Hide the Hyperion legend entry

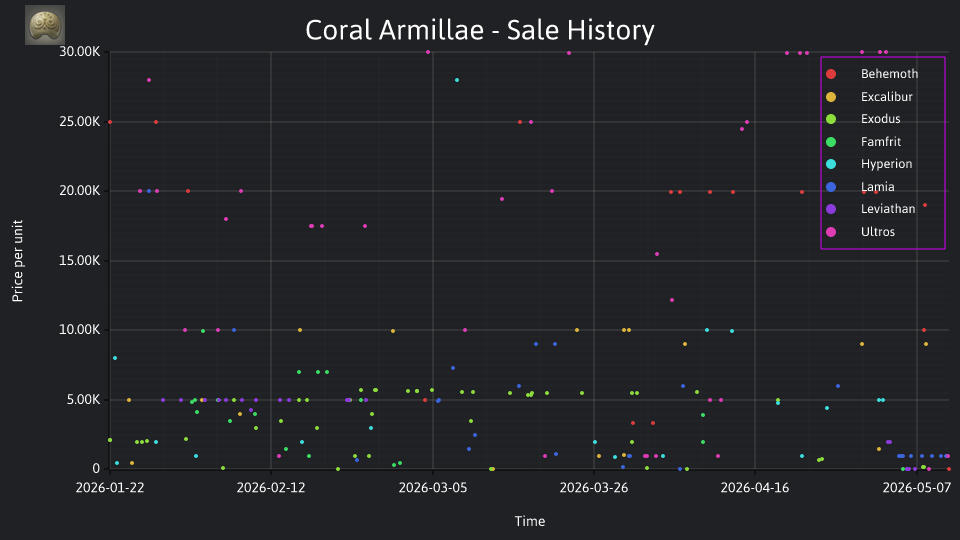[x=869, y=164]
